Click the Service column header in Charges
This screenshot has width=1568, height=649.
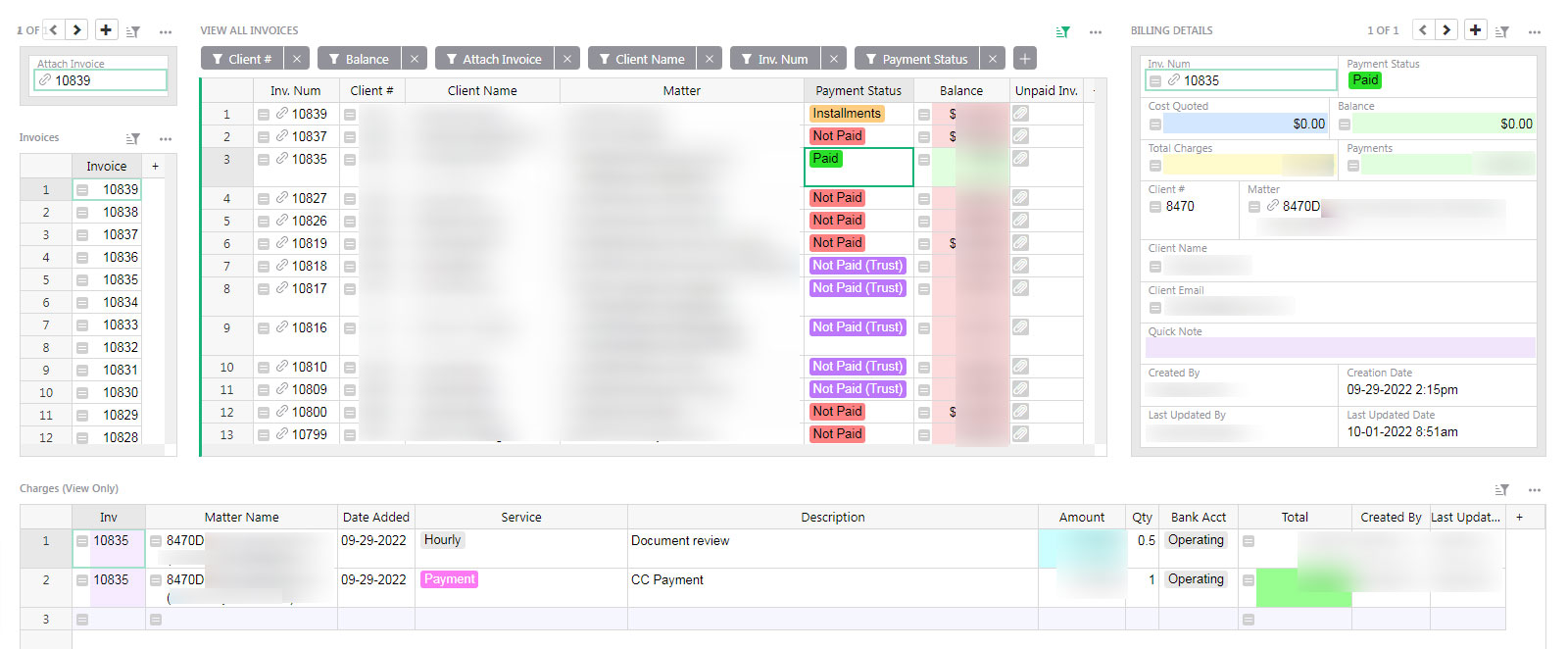tap(520, 517)
